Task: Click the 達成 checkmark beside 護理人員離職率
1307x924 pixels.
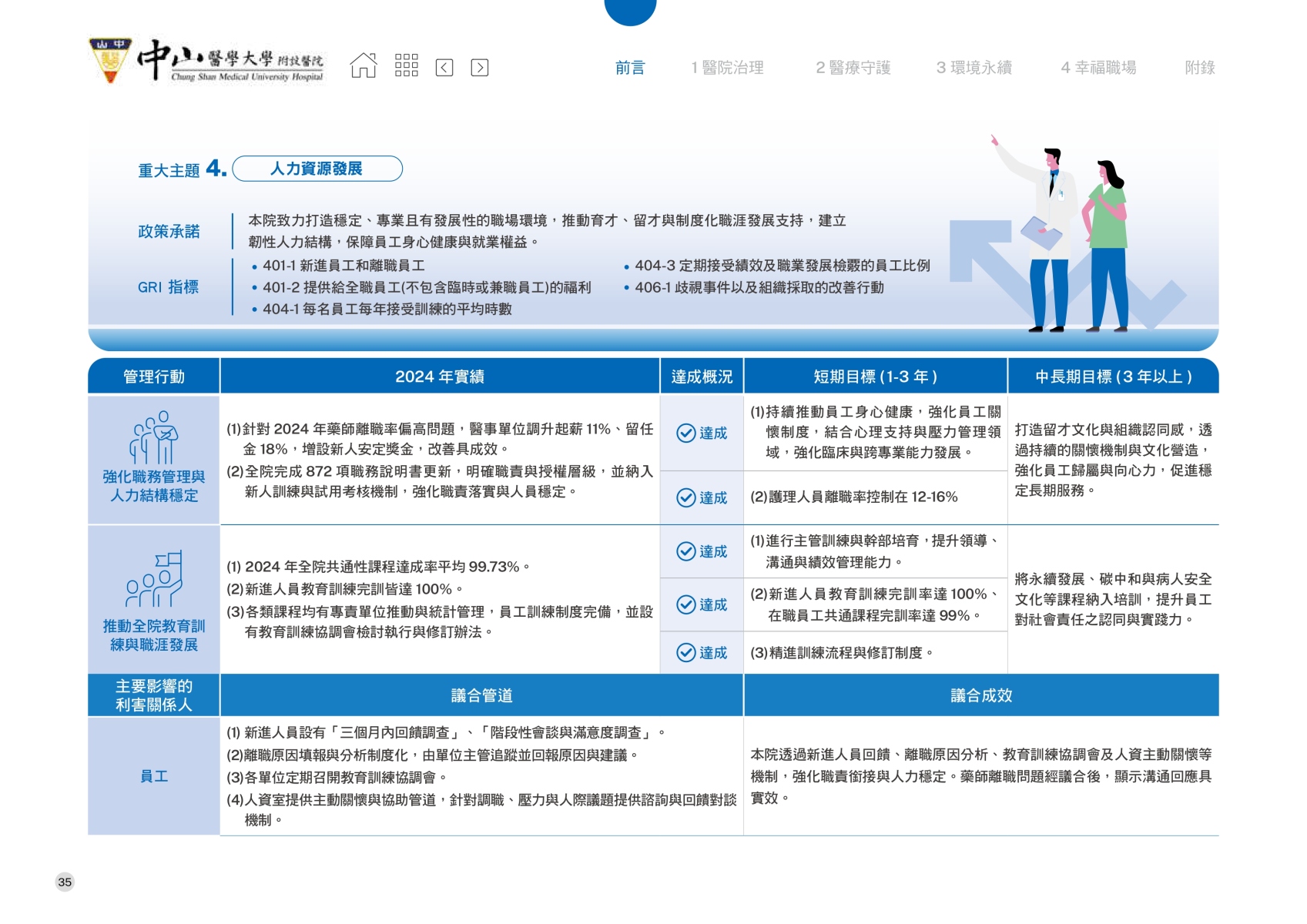Action: coord(686,498)
